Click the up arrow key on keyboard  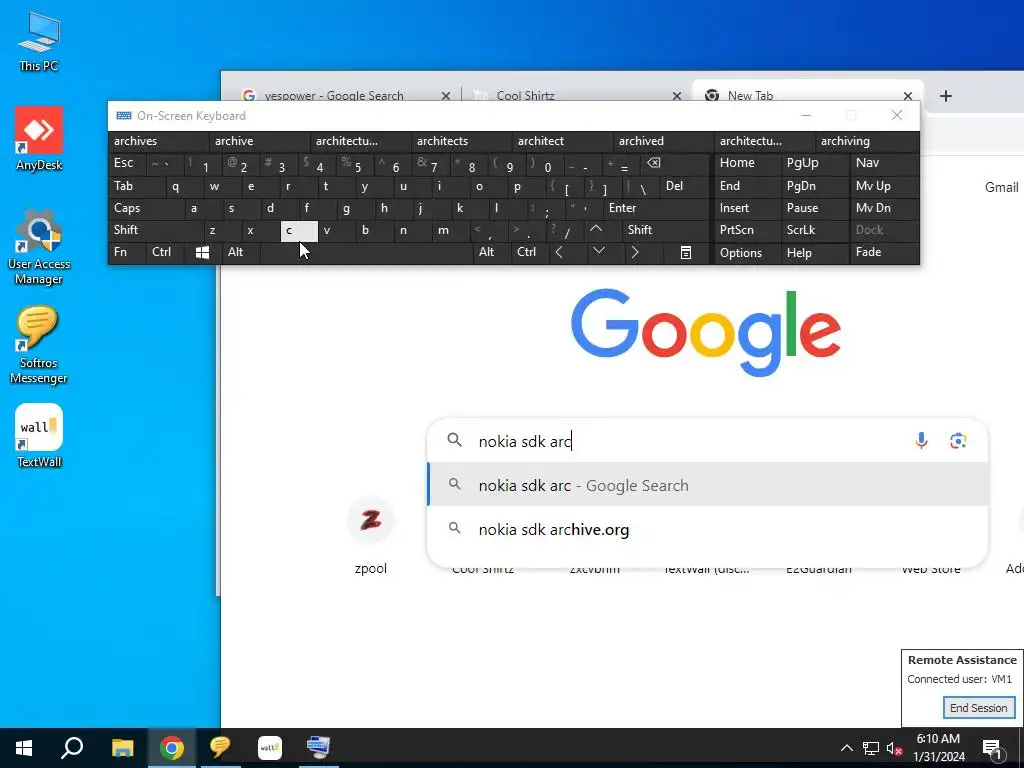[x=596, y=229]
